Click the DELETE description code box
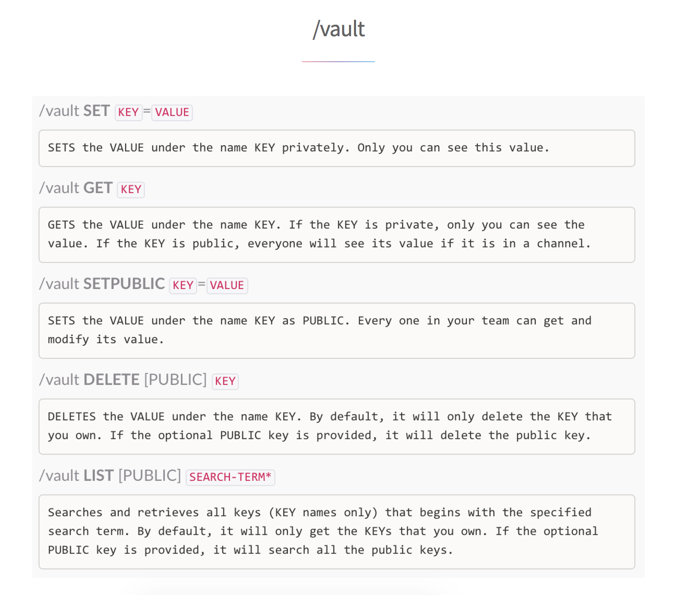The width and height of the screenshot is (681, 595). pos(337,426)
